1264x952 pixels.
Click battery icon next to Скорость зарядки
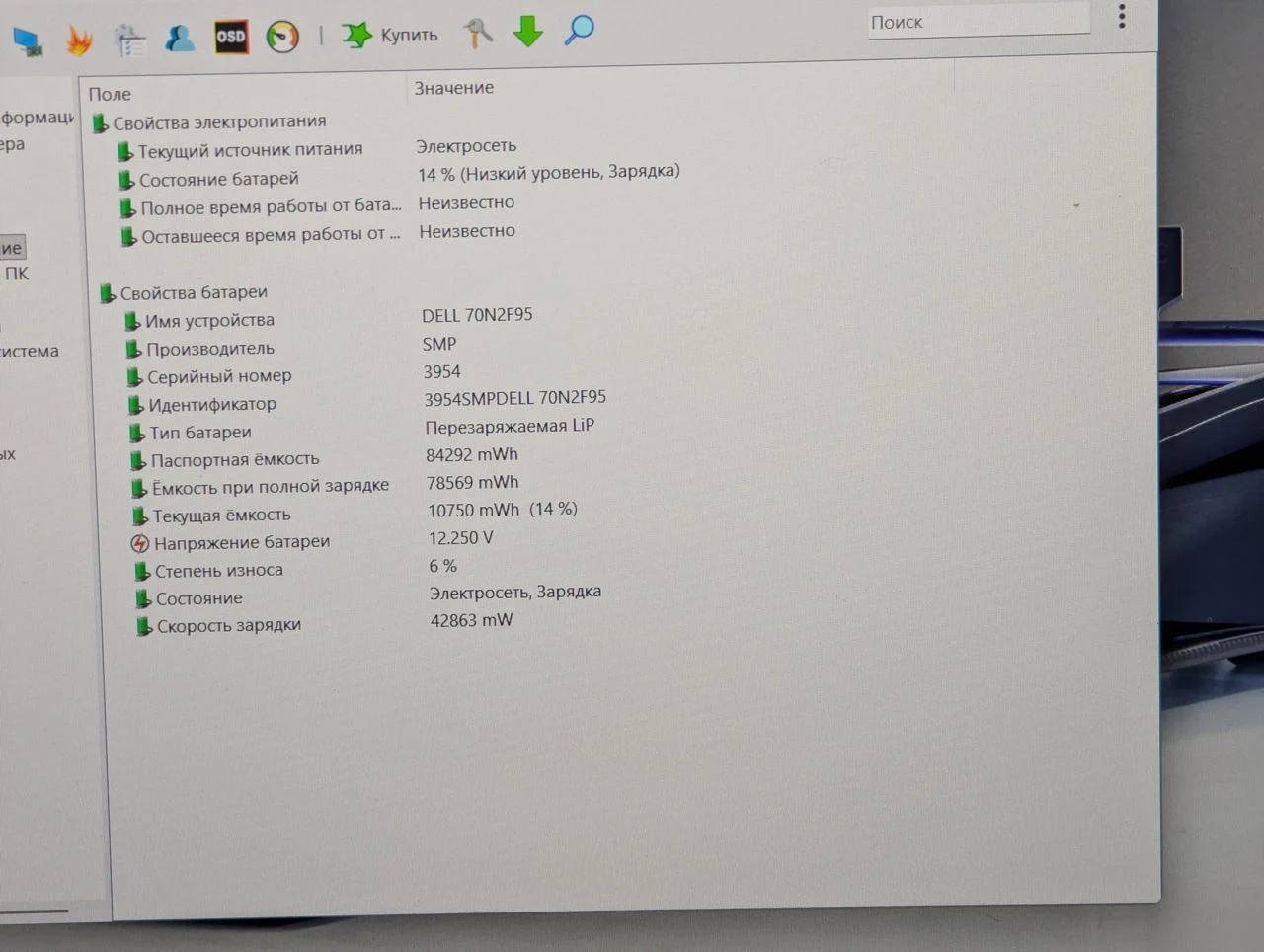144,626
